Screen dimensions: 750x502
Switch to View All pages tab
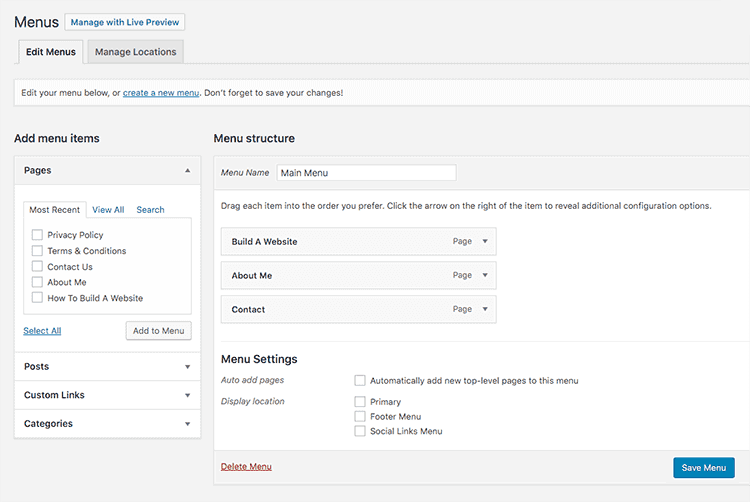(108, 210)
